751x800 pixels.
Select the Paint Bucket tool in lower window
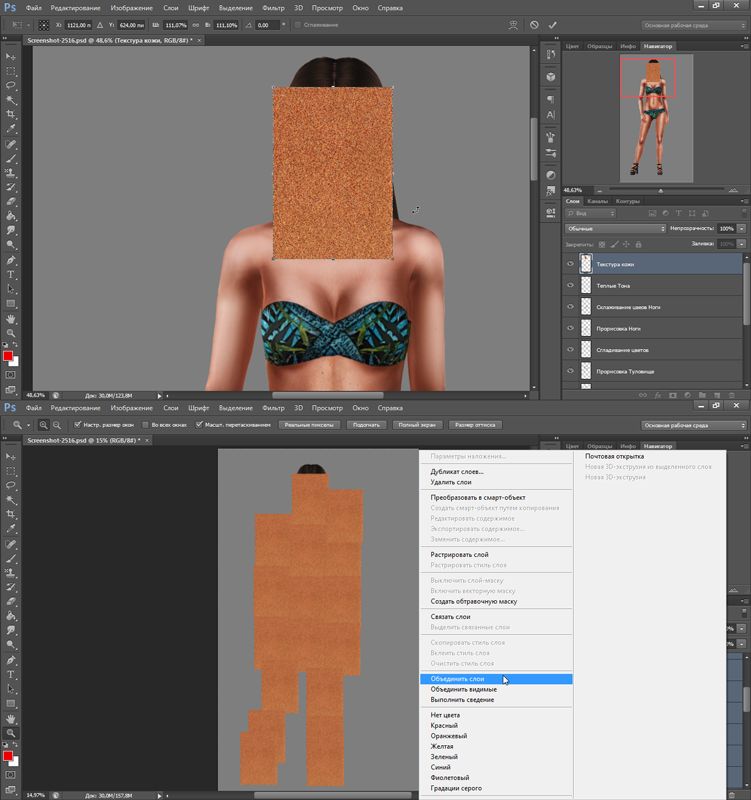[10, 616]
